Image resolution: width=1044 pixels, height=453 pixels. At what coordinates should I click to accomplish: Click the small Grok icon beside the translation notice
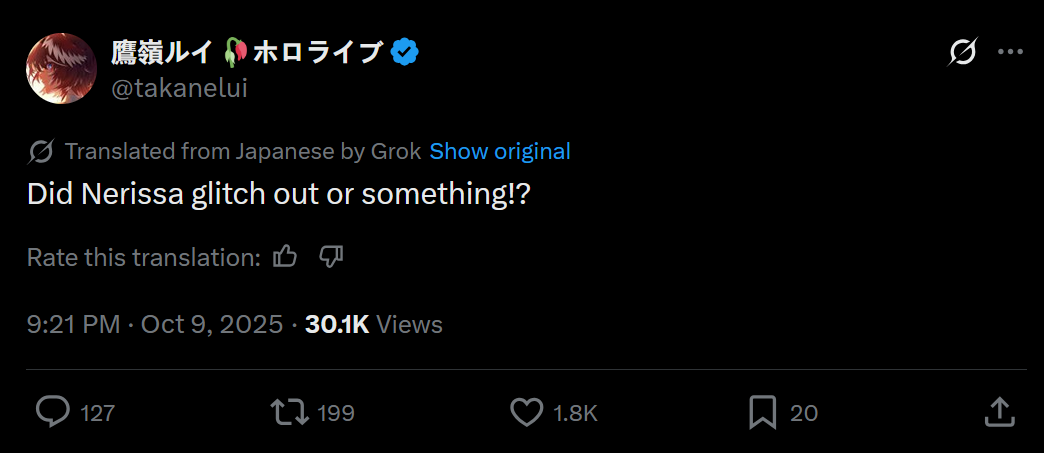(x=41, y=152)
